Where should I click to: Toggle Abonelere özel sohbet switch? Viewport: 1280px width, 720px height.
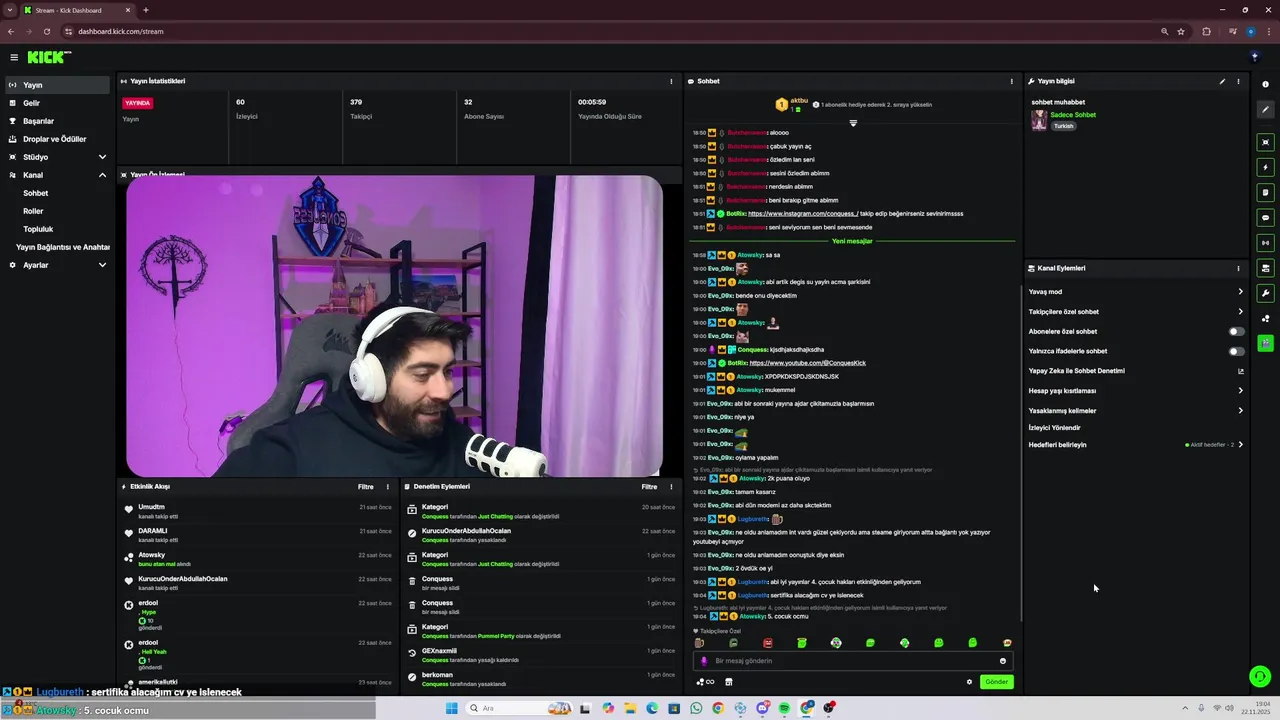click(1237, 331)
